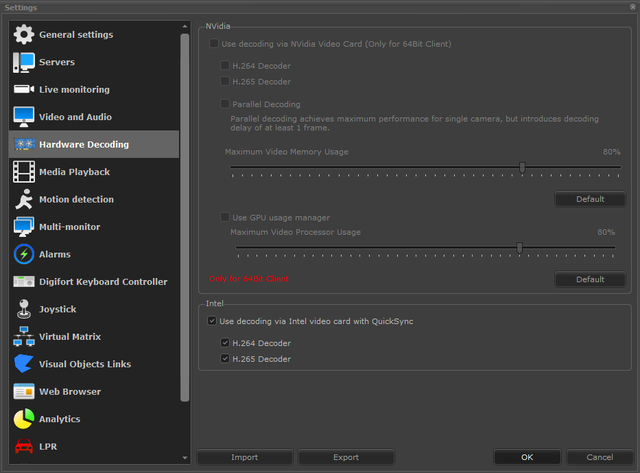
Task: Click the Live monitoring camera icon
Action: click(x=24, y=89)
